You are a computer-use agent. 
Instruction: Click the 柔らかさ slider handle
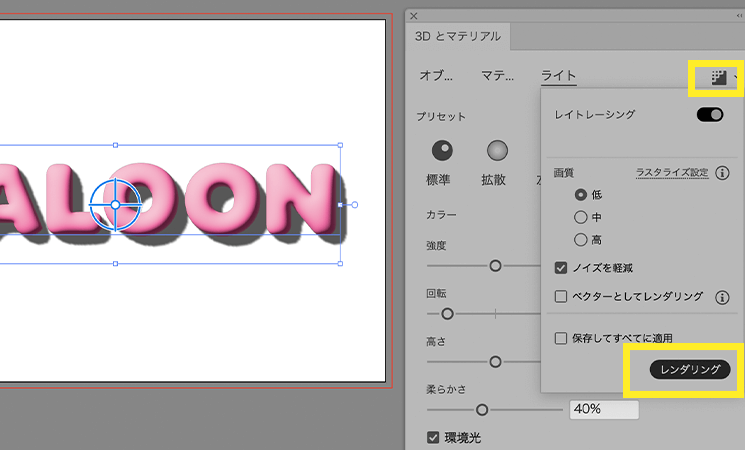pyautogui.click(x=482, y=410)
